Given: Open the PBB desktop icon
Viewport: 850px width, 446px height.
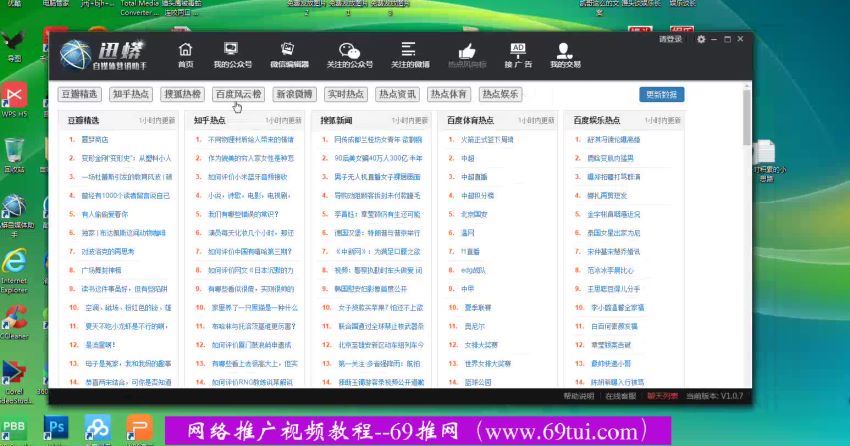Looking at the screenshot, I should coord(14,430).
